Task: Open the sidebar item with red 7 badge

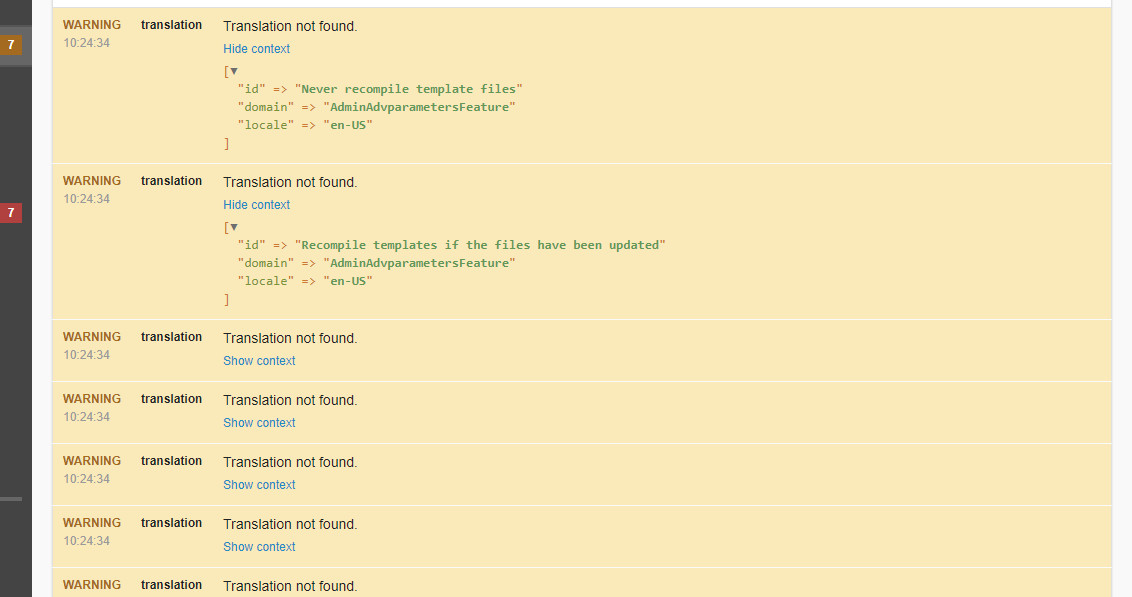Action: pyautogui.click(x=11, y=213)
